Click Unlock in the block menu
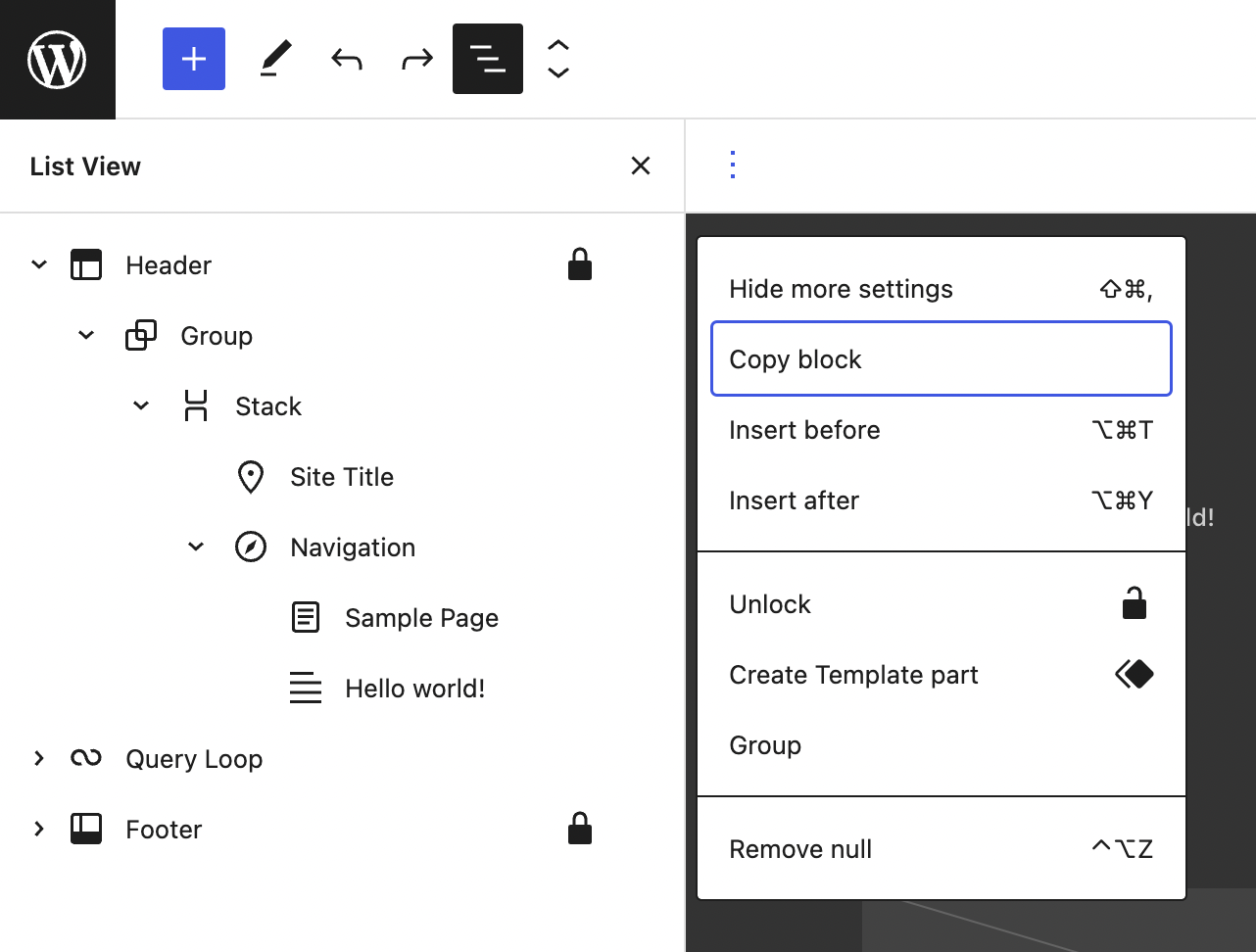1256x952 pixels. pyautogui.click(x=942, y=604)
